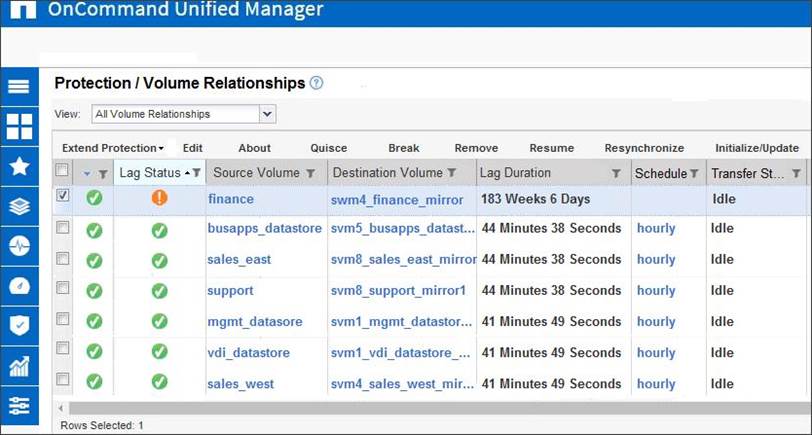Click the stacked layers sidebar icon
The image size is (812, 435).
pyautogui.click(x=19, y=207)
